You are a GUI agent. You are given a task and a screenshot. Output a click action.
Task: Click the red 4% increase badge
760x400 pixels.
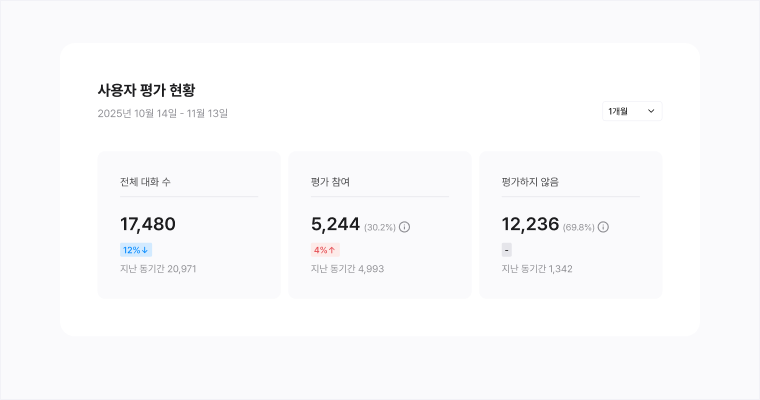pyautogui.click(x=325, y=250)
